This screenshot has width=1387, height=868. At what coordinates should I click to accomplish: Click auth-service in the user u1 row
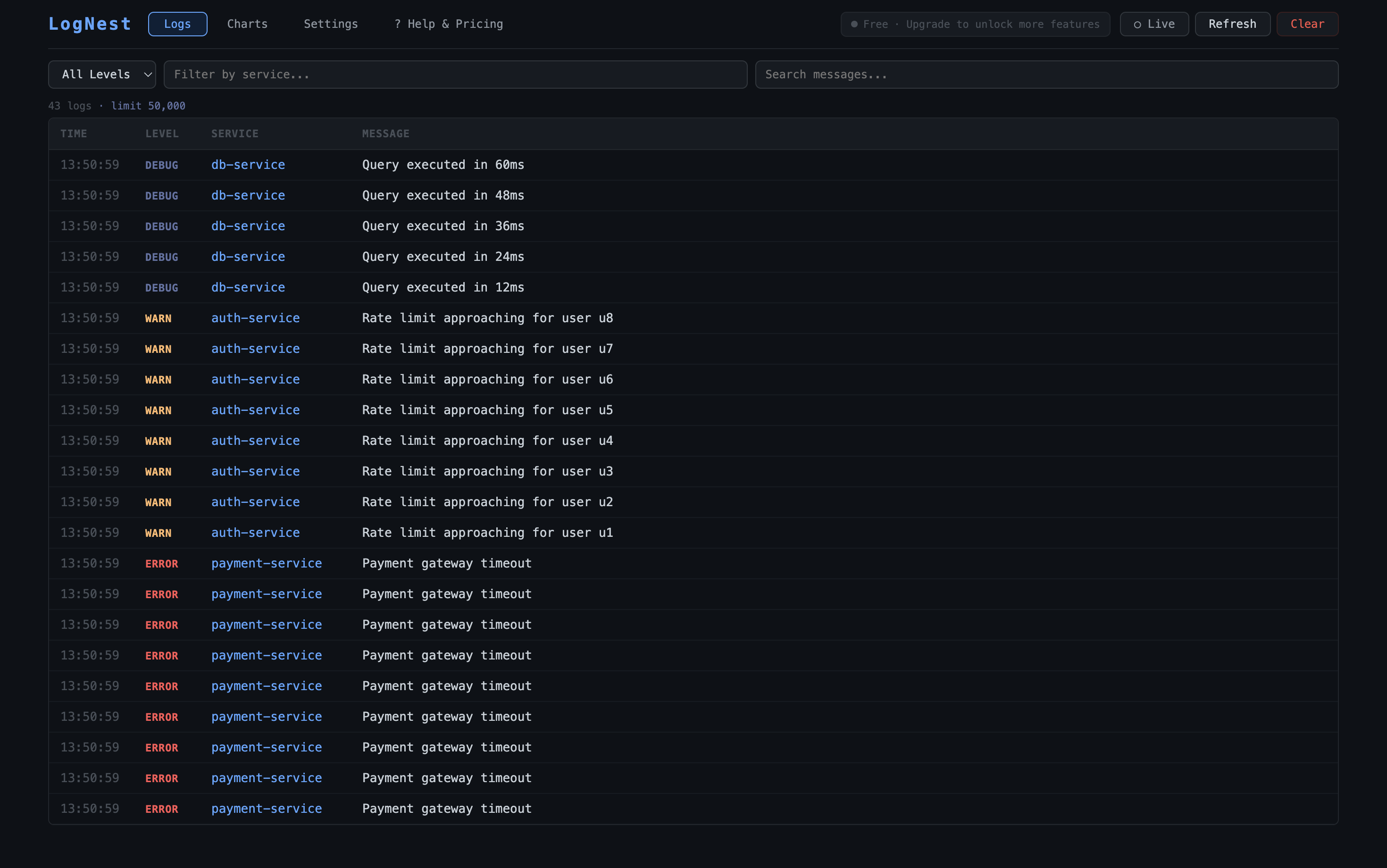pos(256,533)
